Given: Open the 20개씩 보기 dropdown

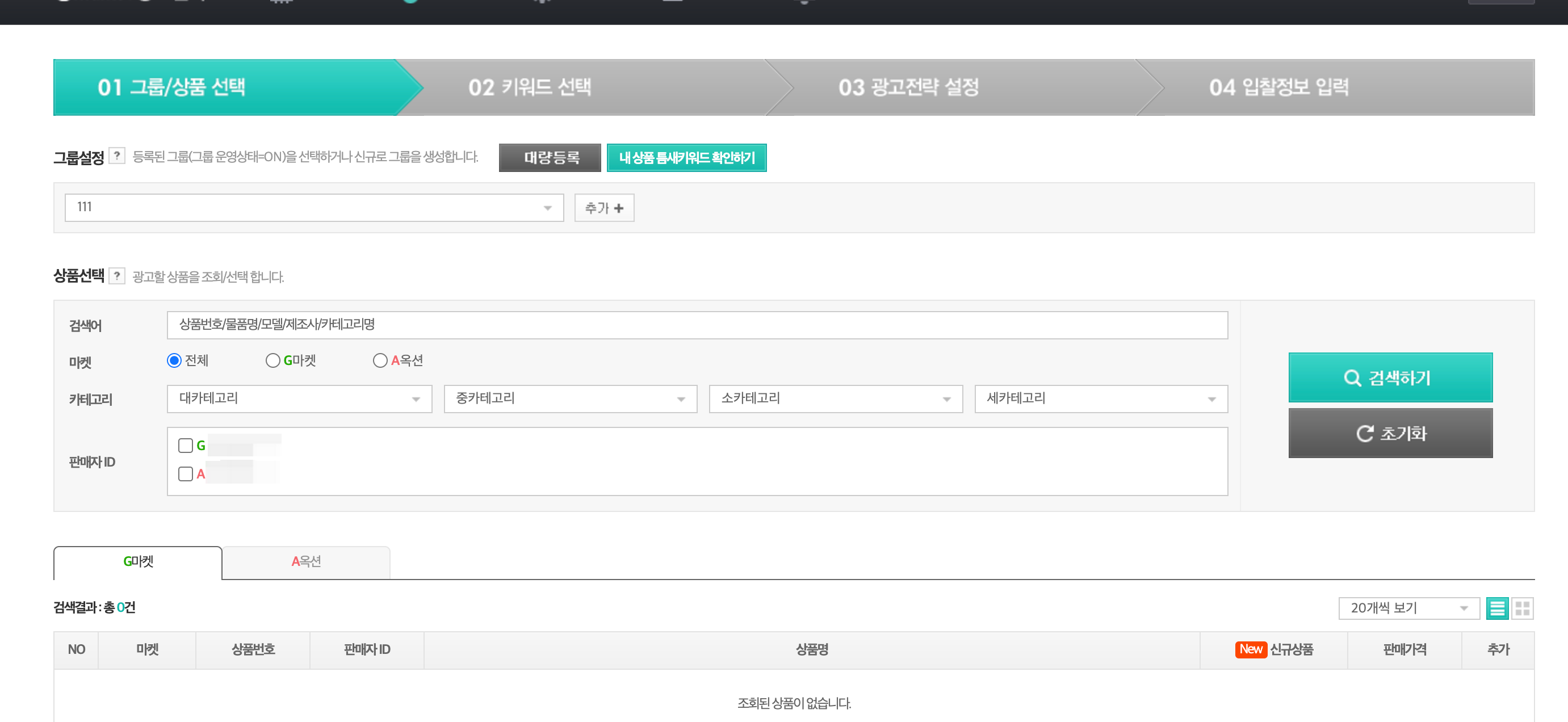Looking at the screenshot, I should pyautogui.click(x=1408, y=607).
